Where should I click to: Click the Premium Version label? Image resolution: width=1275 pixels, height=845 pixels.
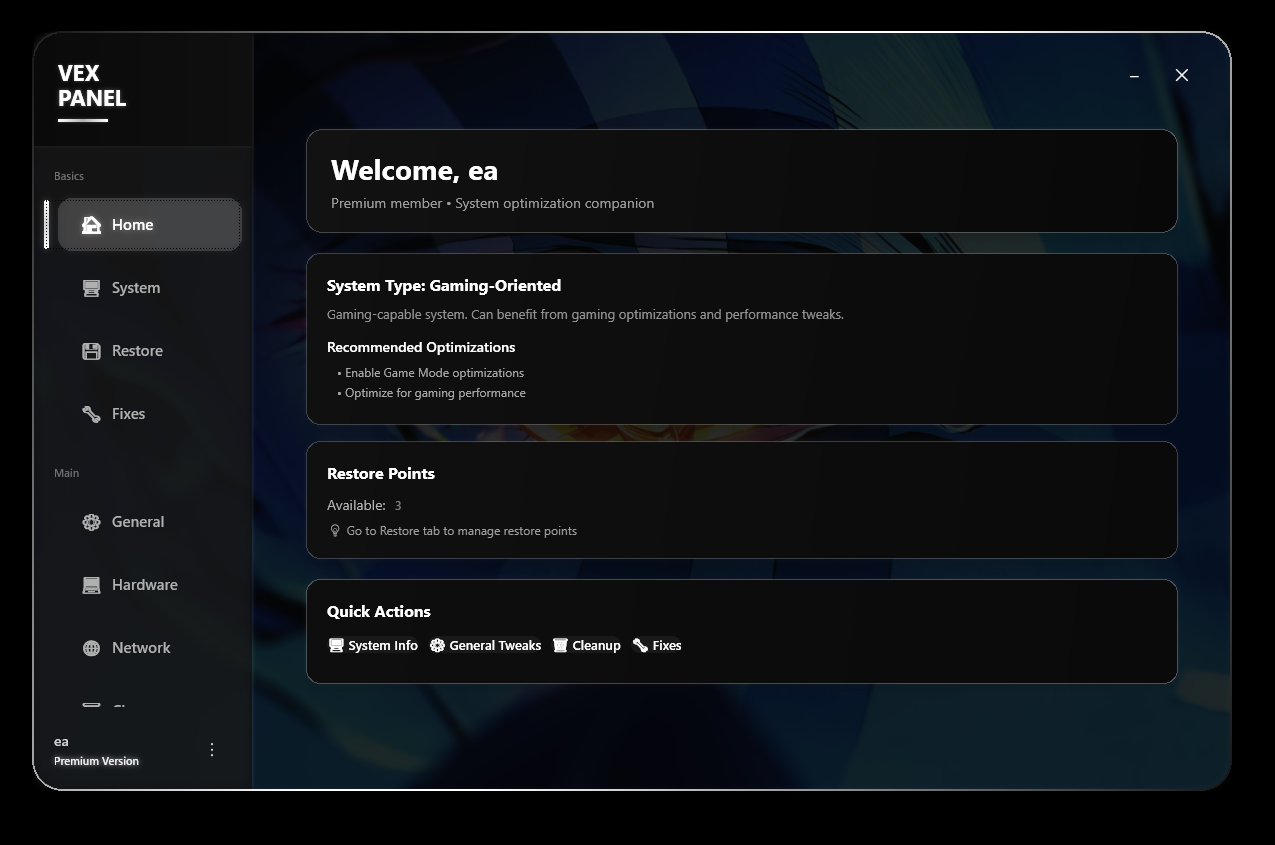point(96,760)
